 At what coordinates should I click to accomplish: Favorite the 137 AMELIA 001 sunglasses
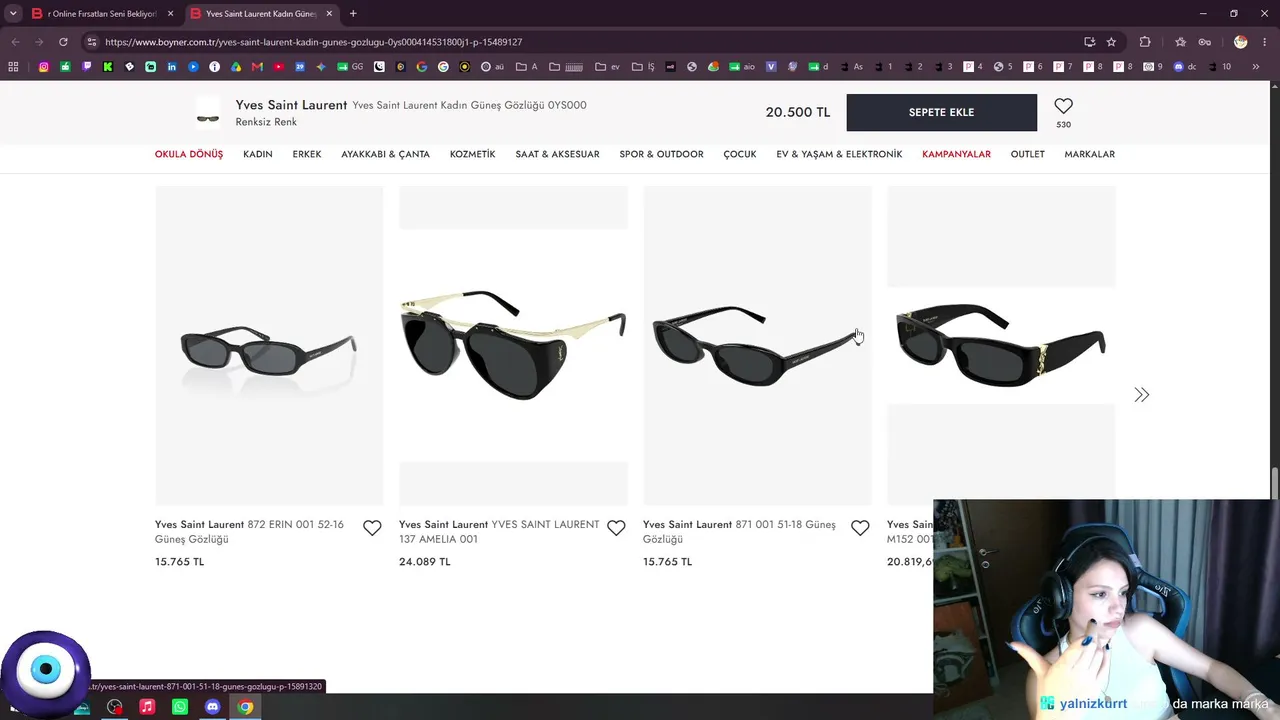tap(616, 528)
